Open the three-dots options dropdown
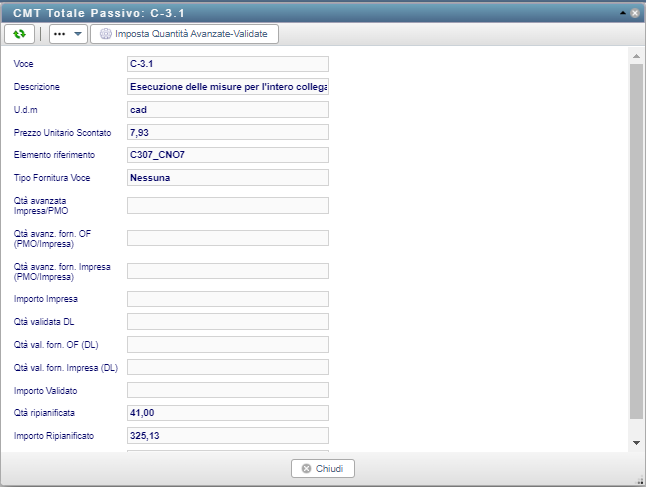 [x=67, y=34]
